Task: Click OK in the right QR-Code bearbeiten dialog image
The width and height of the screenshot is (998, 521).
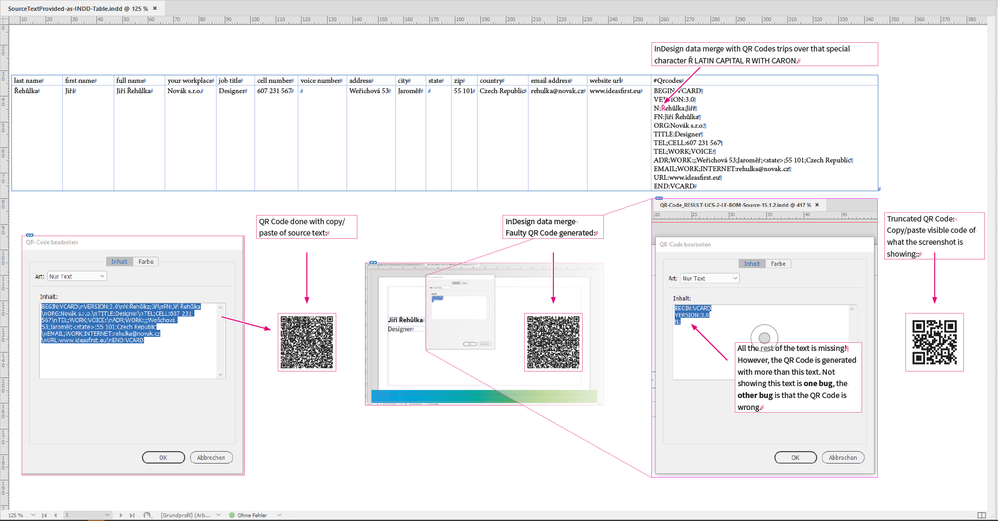Action: (x=796, y=457)
